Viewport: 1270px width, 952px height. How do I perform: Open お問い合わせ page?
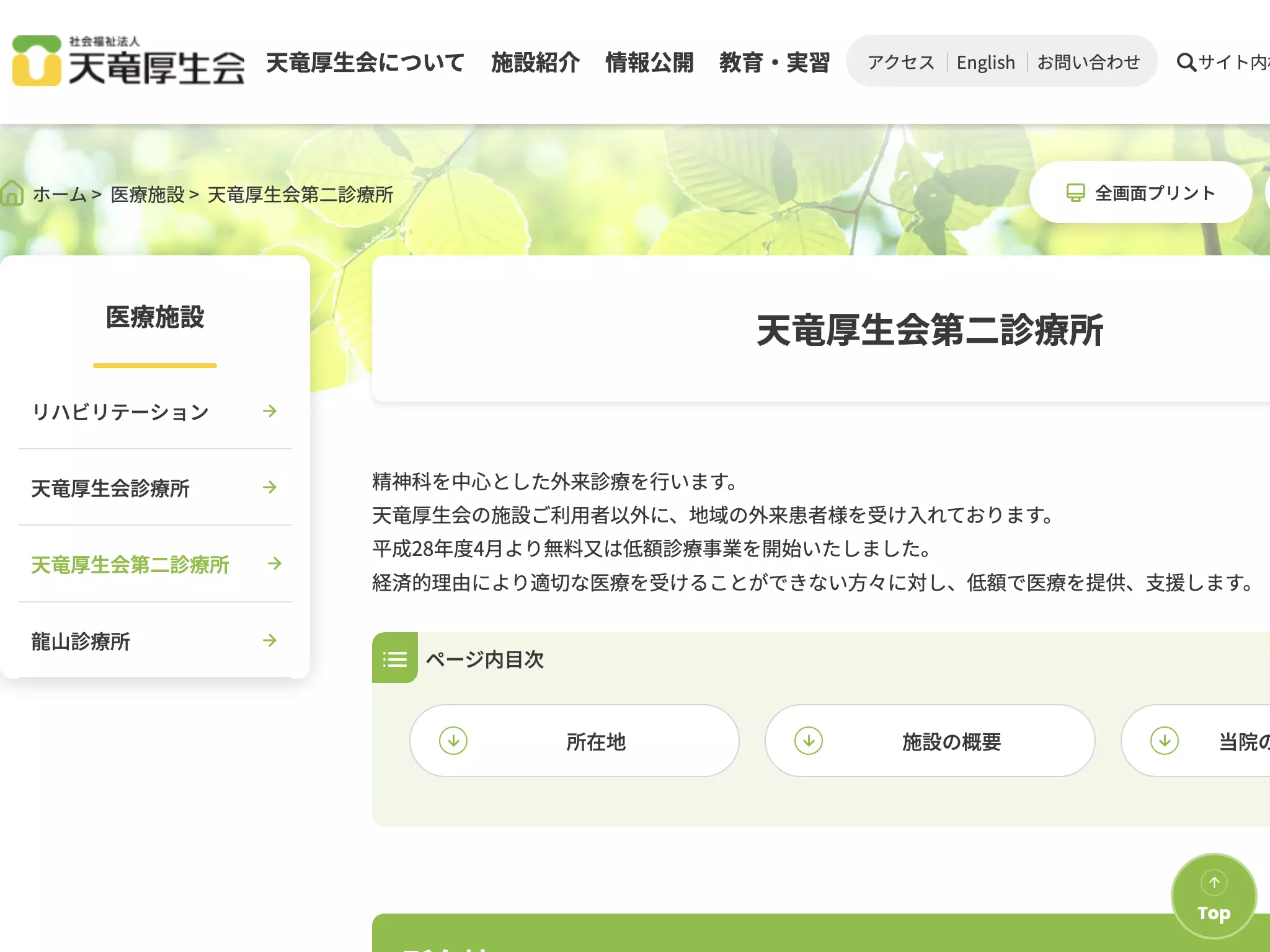pos(1088,62)
